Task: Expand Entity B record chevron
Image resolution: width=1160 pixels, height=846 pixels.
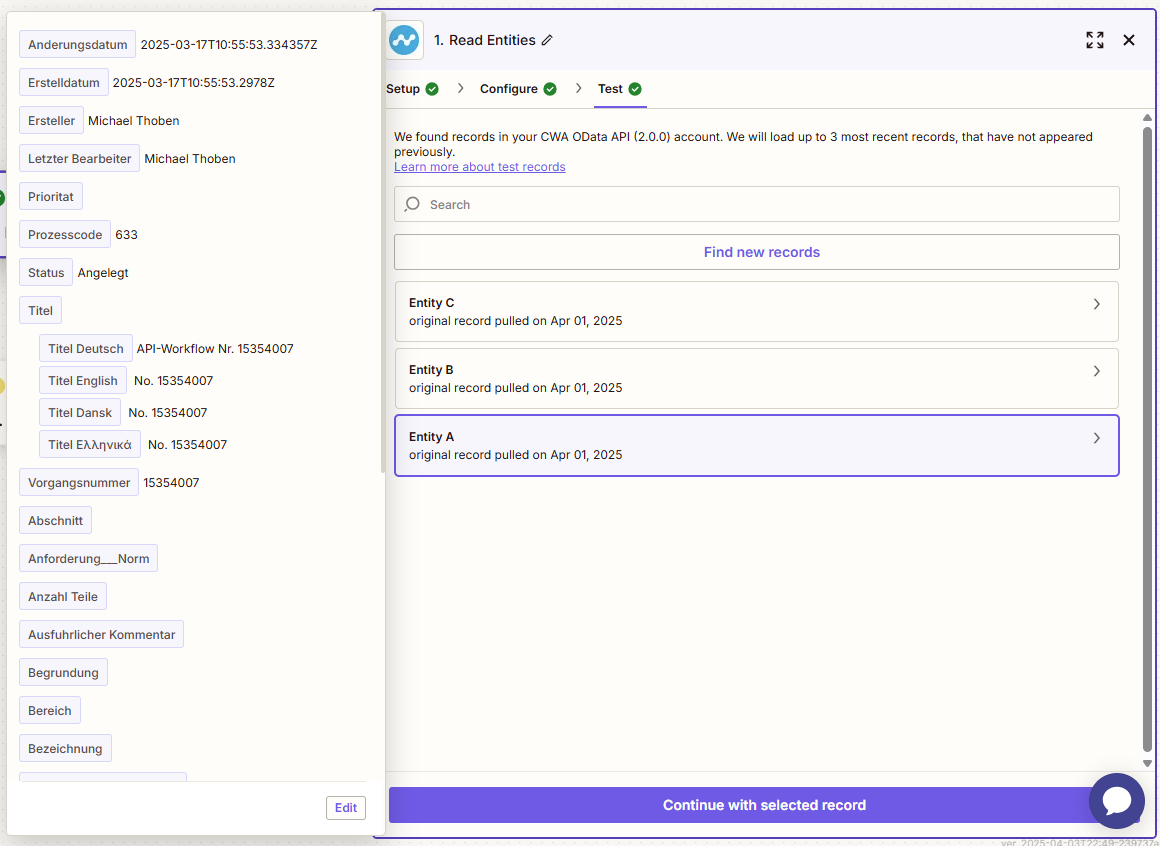Action: [1097, 371]
